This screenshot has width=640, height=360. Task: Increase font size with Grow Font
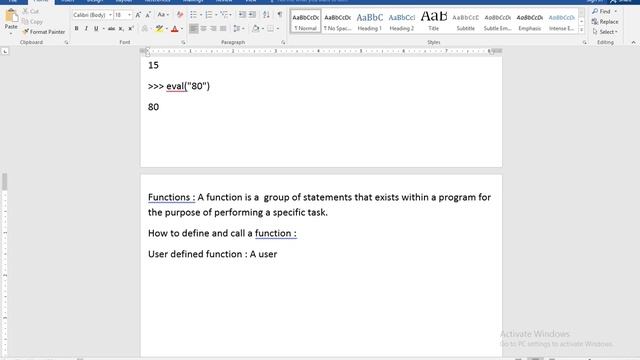138,15
